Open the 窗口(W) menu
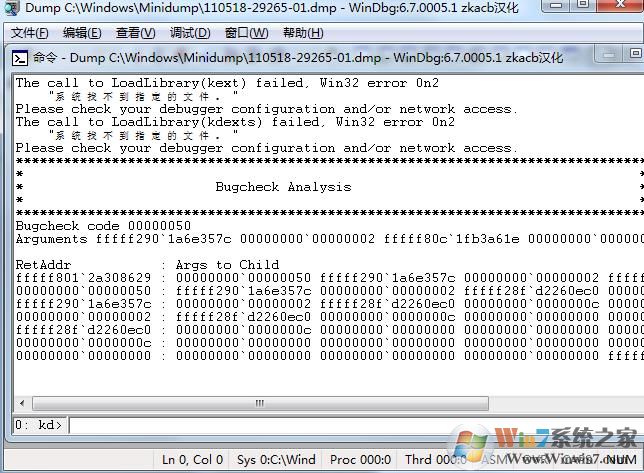644x473 pixels. click(246, 33)
